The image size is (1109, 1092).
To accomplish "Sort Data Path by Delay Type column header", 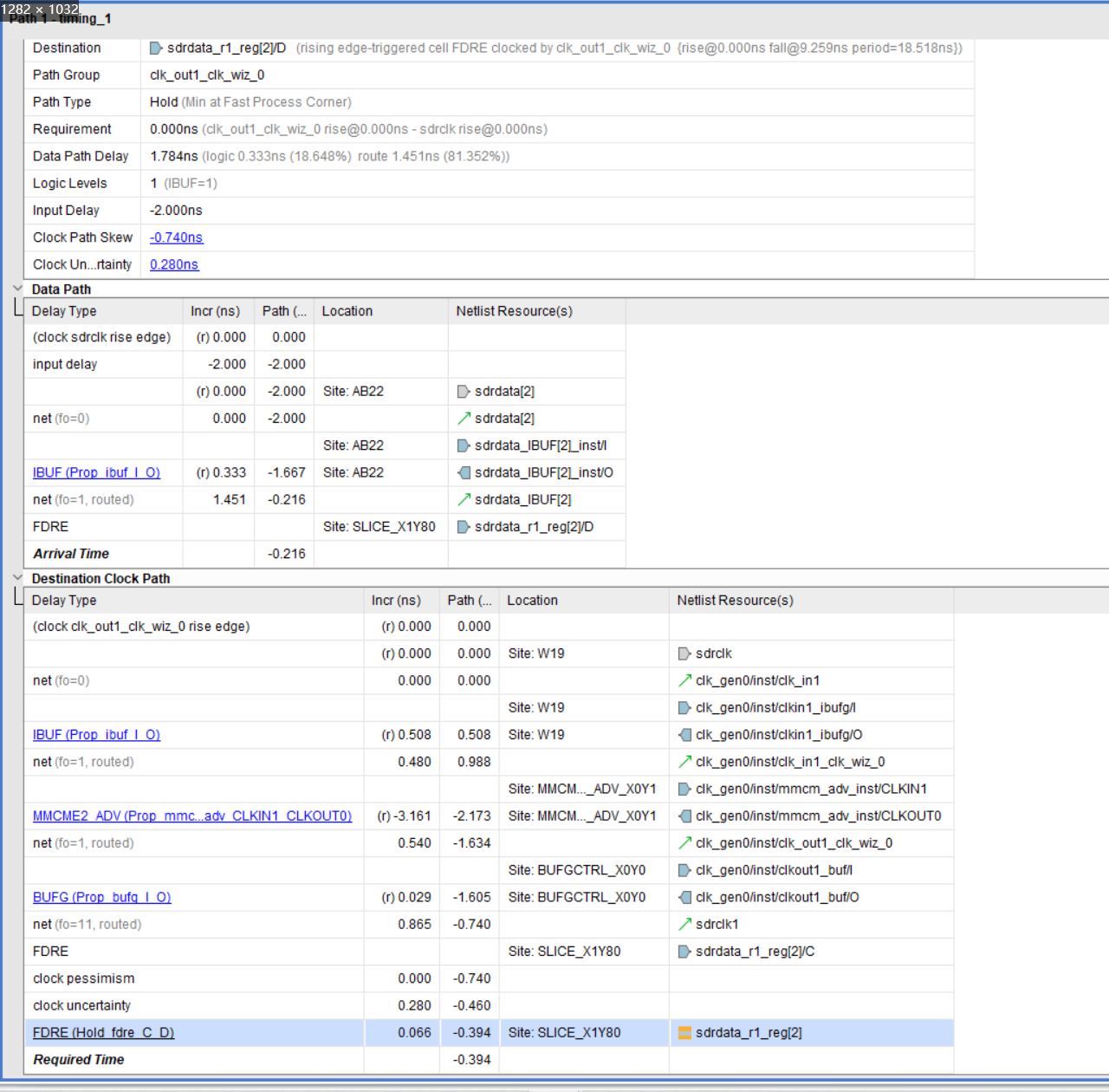I will point(103,311).
